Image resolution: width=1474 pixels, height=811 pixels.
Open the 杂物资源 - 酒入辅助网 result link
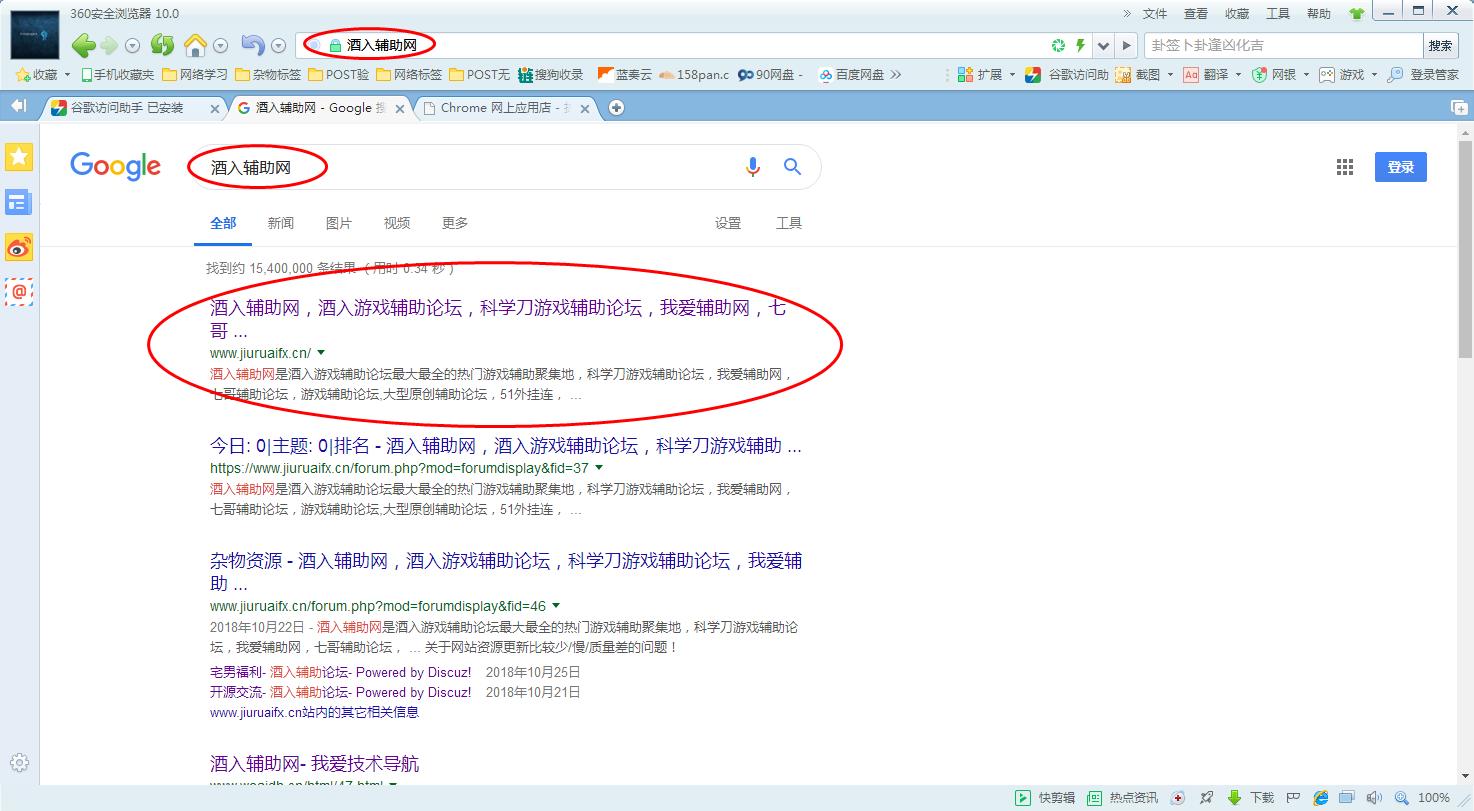click(x=506, y=572)
